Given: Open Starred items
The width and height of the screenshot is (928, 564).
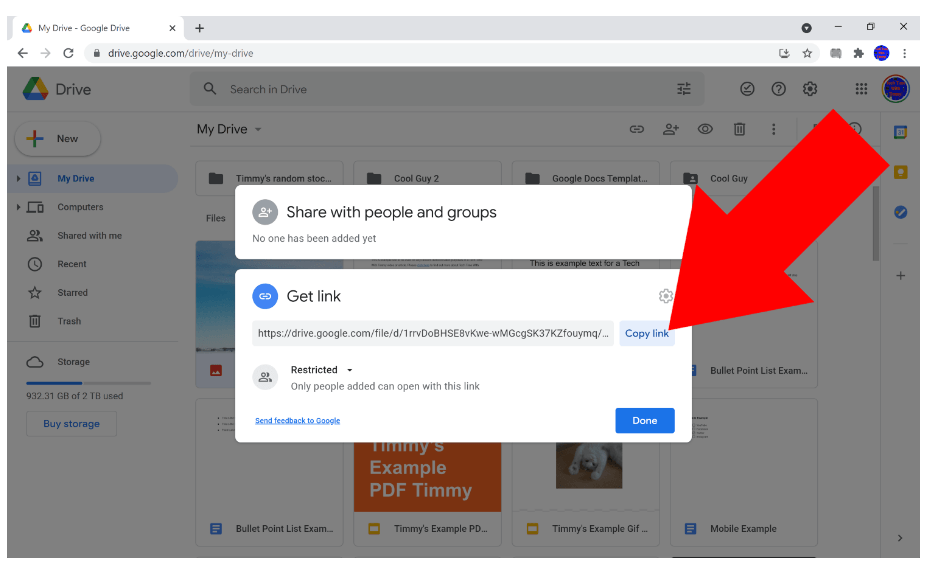Looking at the screenshot, I should (x=72, y=292).
